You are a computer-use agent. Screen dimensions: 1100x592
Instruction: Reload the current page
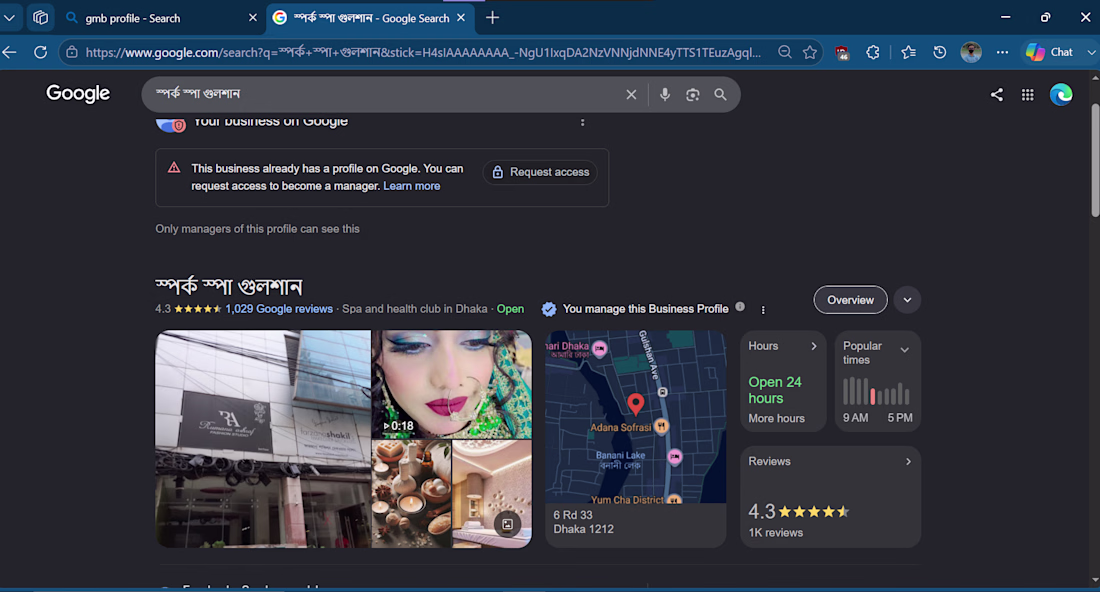pos(41,52)
